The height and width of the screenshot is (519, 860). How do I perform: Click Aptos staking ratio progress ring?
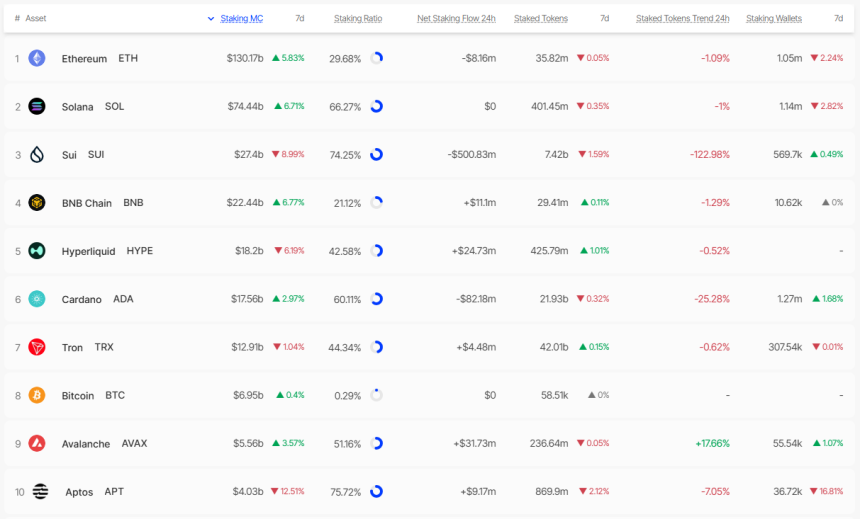pos(376,491)
